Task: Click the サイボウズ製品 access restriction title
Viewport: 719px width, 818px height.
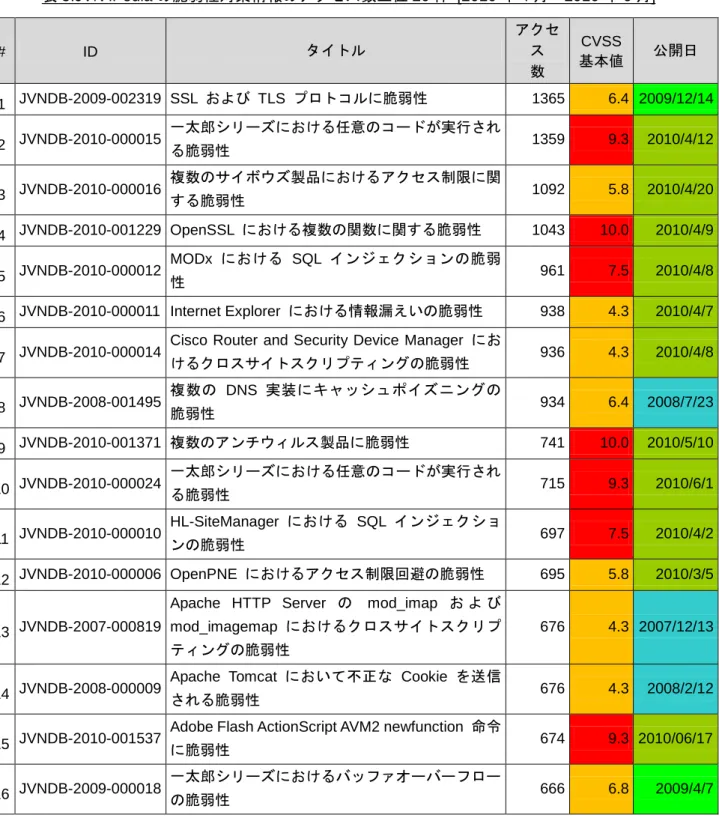Action: [x=335, y=189]
